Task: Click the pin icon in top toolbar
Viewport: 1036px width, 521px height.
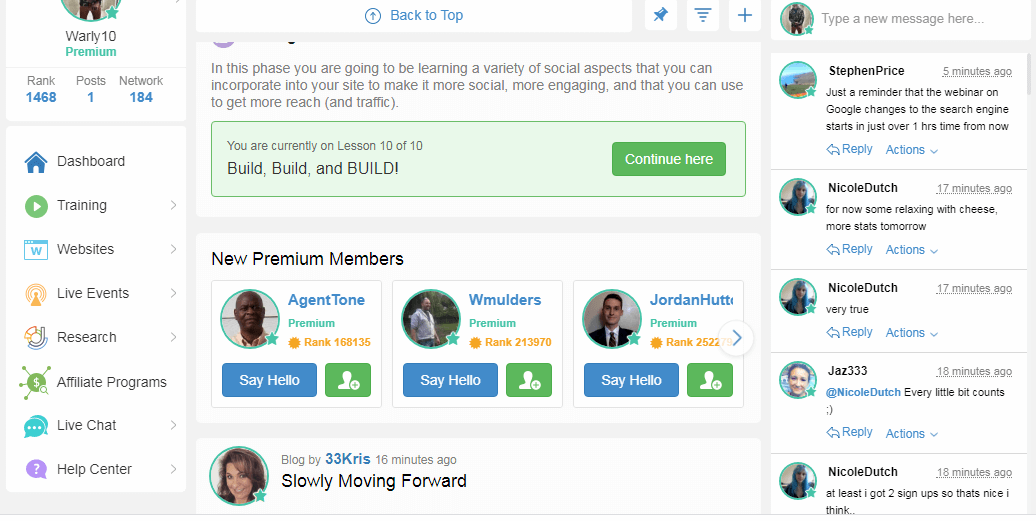Action: click(x=661, y=15)
